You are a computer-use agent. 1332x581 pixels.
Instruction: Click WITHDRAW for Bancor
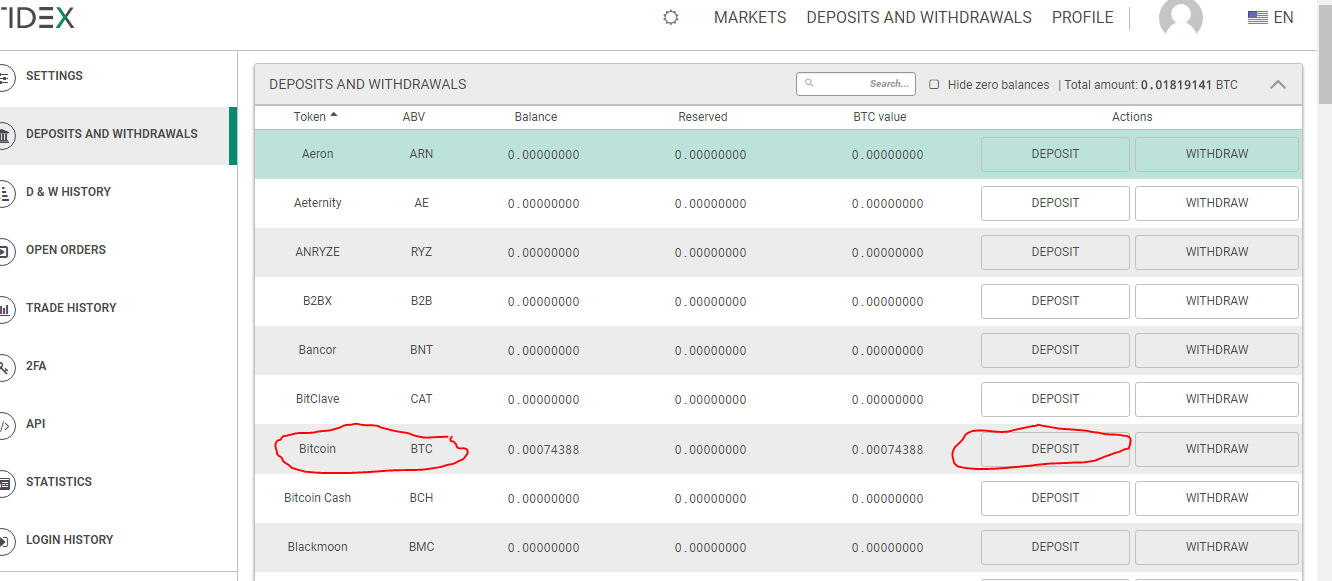(x=1217, y=350)
